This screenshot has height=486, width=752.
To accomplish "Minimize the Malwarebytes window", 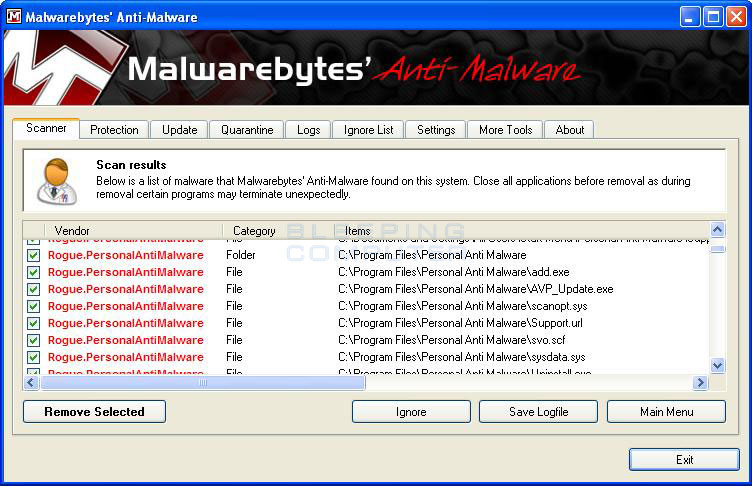I will point(690,17).
